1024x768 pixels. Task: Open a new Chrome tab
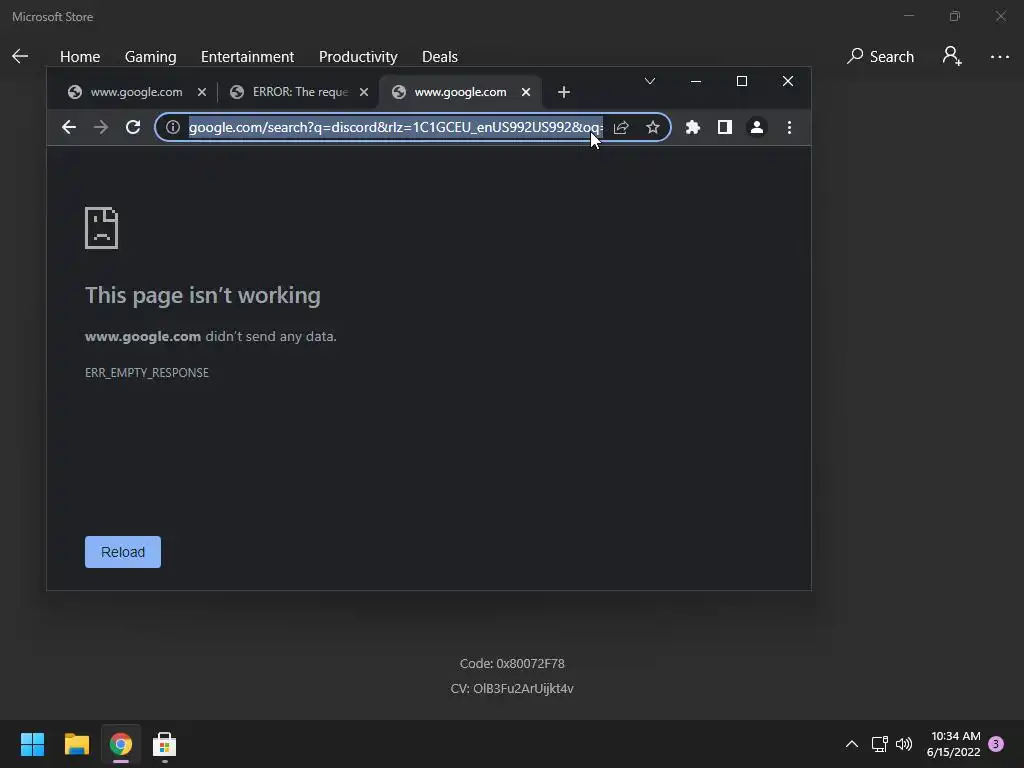[564, 92]
